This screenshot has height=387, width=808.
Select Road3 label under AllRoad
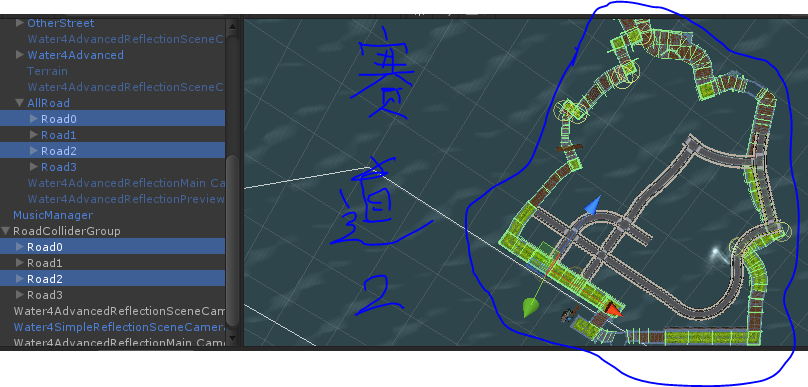pos(59,167)
